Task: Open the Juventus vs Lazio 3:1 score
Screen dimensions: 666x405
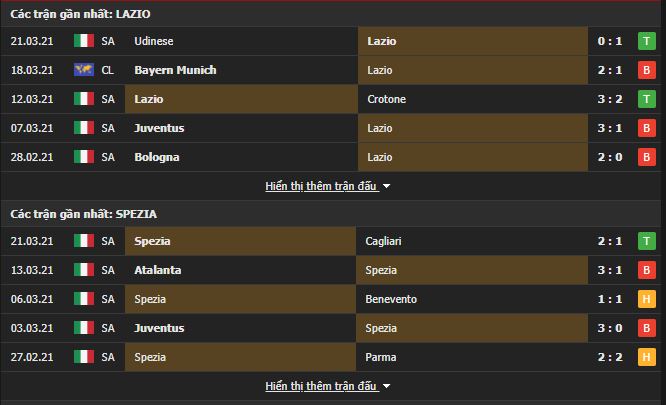Action: point(610,128)
